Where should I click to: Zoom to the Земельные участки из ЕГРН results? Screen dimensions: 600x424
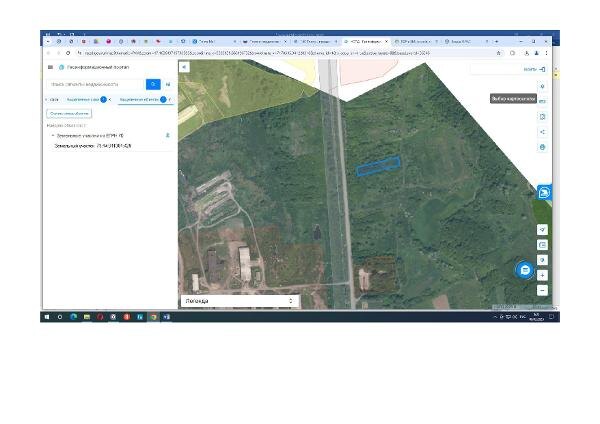click(x=167, y=135)
